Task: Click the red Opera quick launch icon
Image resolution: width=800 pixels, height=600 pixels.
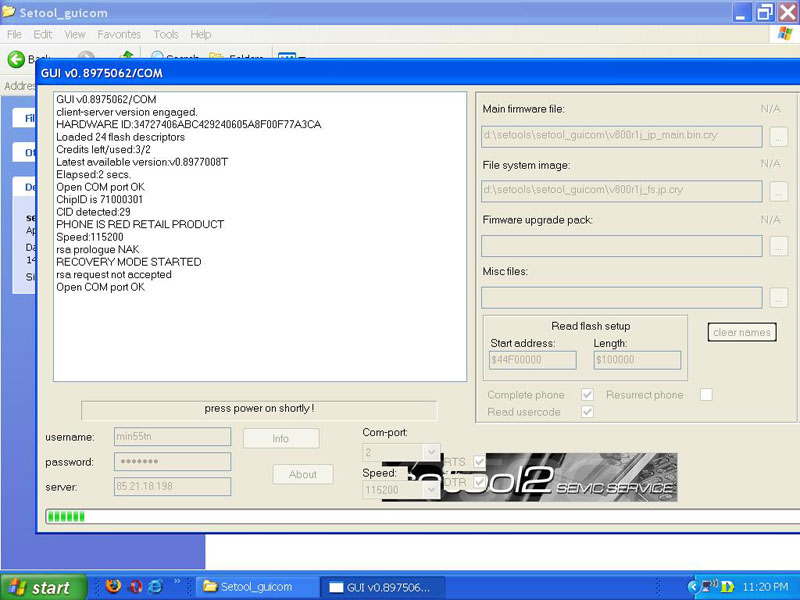Action: 134,586
